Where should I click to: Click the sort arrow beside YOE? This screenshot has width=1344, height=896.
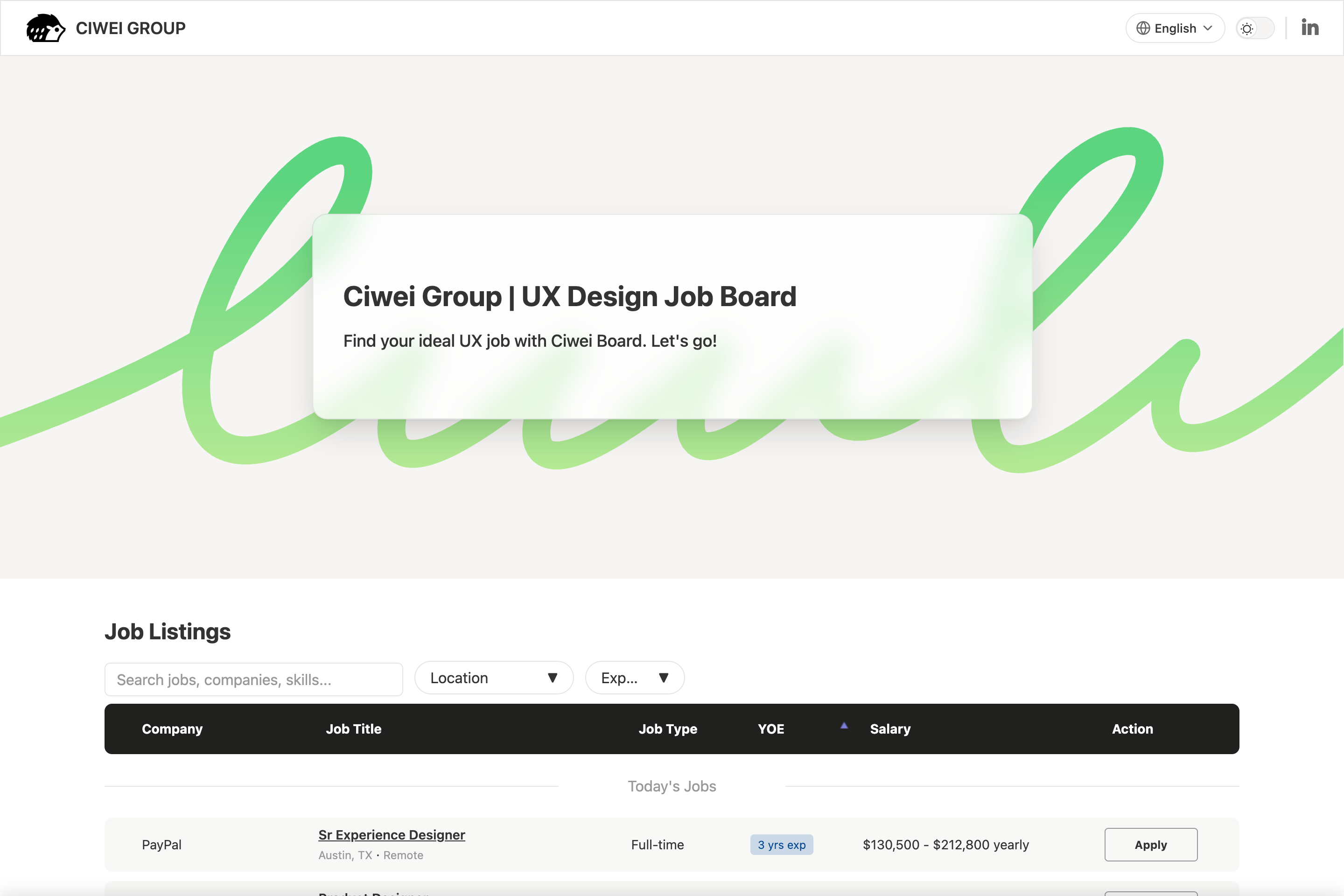point(844,726)
